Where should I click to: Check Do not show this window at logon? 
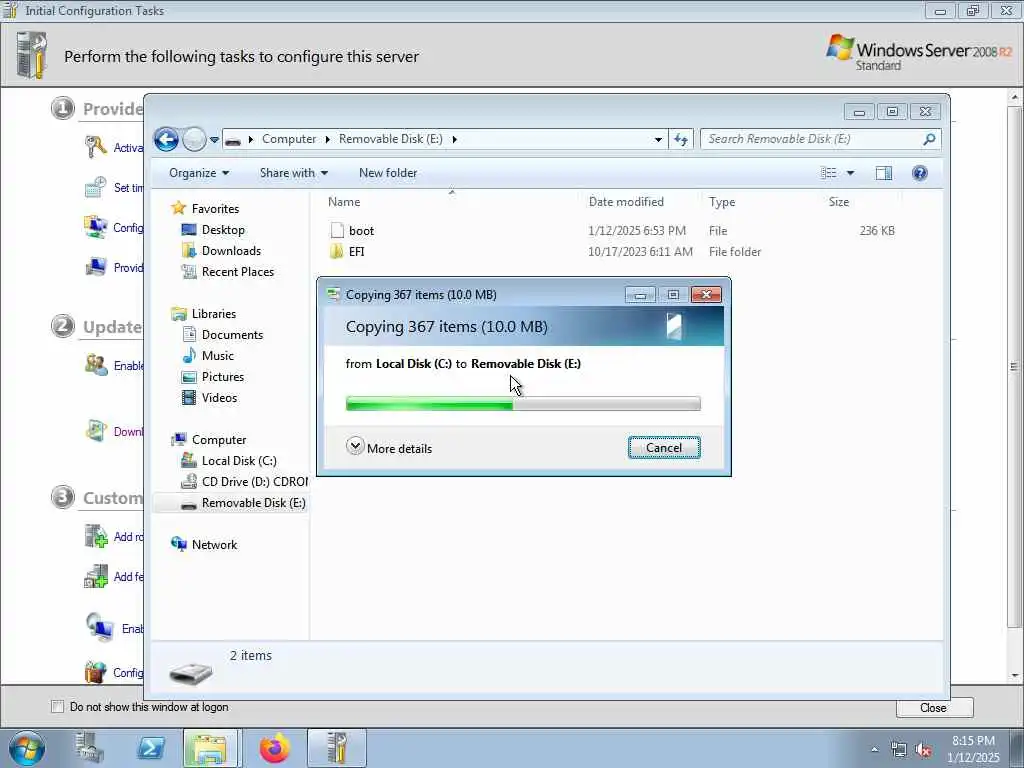click(x=57, y=707)
